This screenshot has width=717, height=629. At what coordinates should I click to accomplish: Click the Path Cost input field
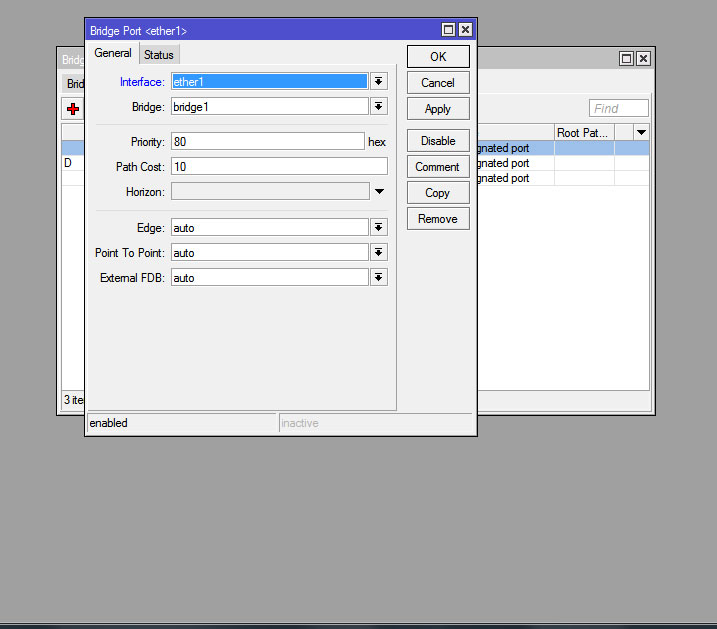click(279, 167)
